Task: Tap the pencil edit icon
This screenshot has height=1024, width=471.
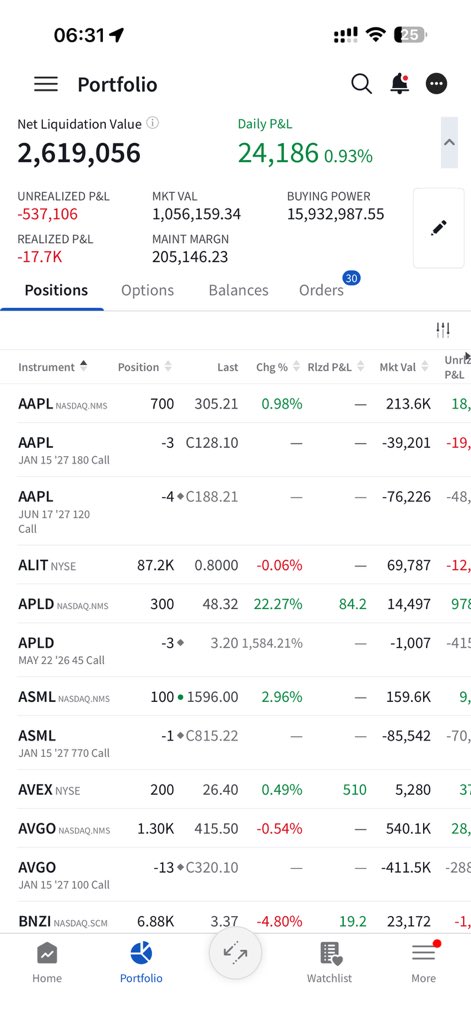Action: [438, 228]
